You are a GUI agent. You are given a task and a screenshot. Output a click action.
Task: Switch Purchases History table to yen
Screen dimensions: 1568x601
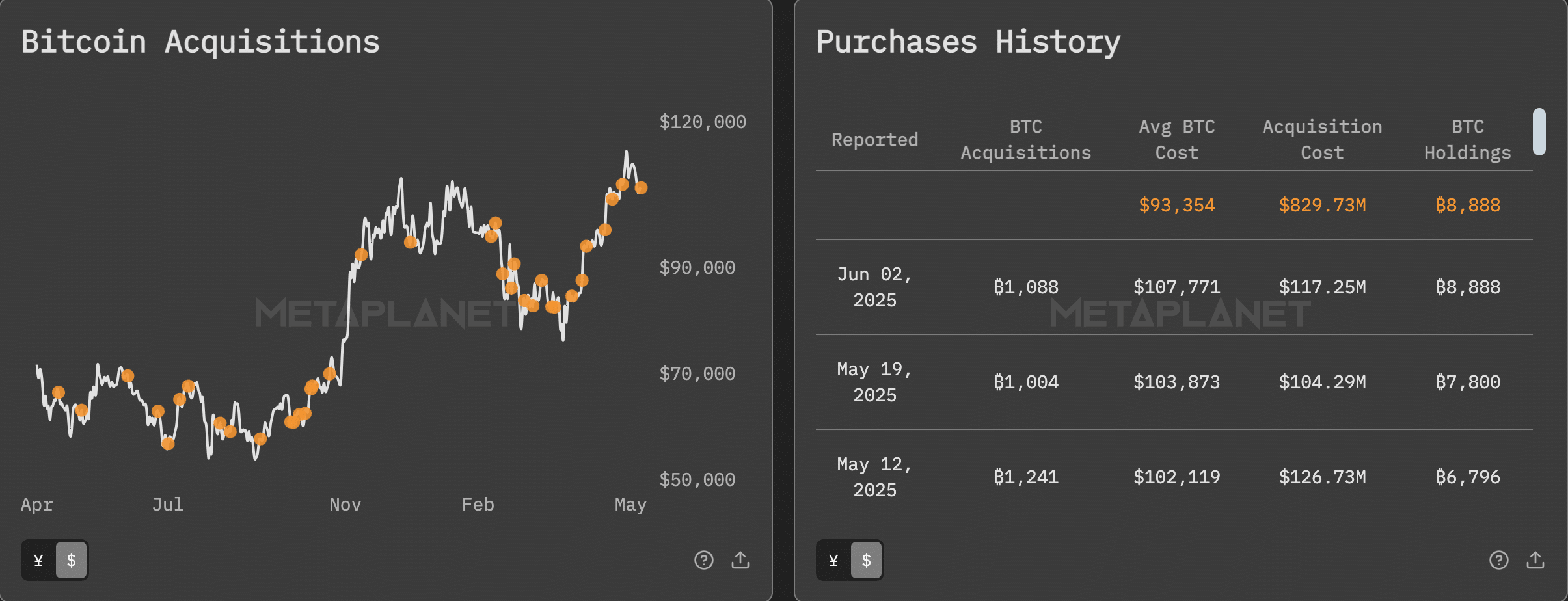tap(833, 560)
